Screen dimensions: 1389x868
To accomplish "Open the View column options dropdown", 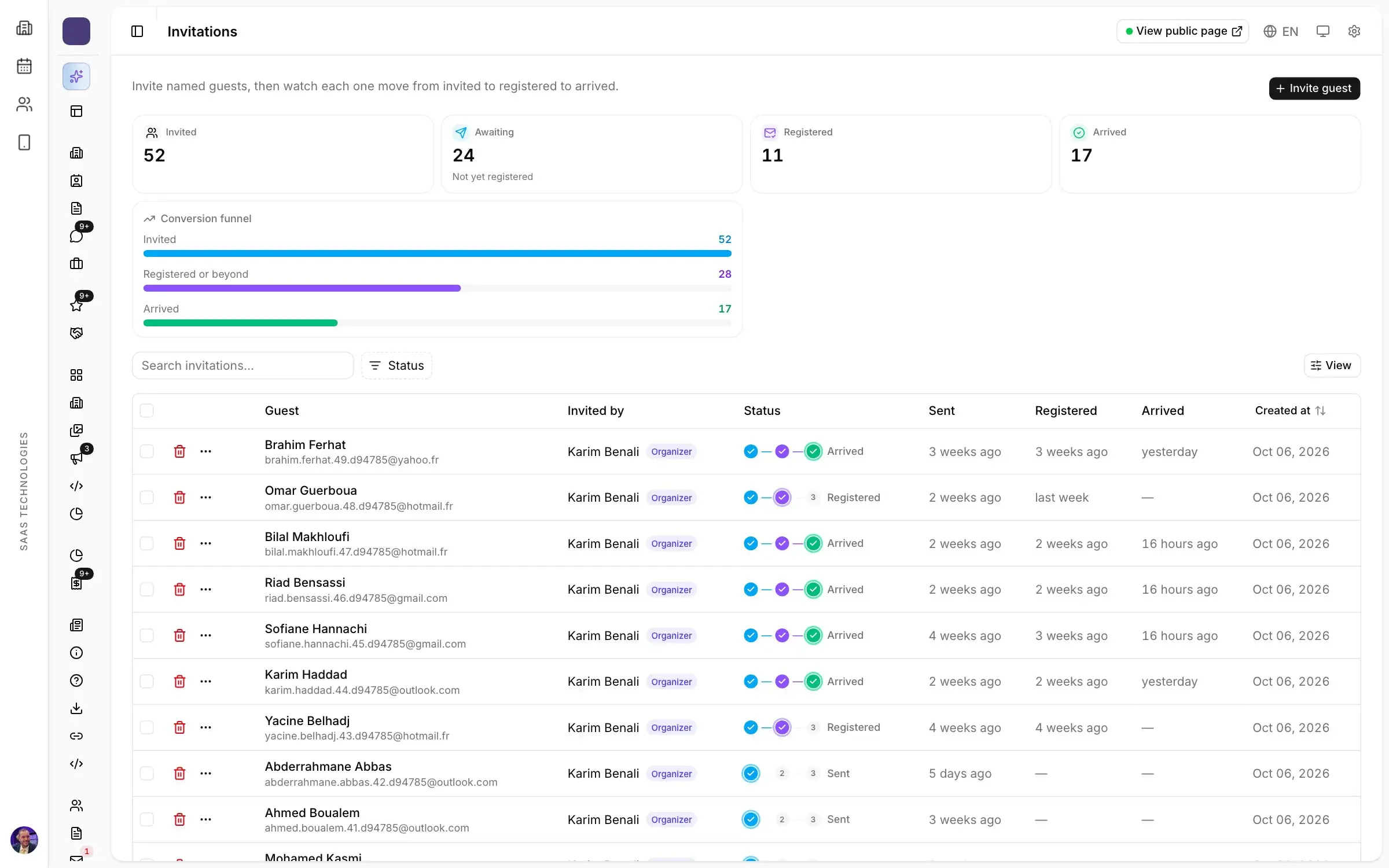I will pyautogui.click(x=1332, y=365).
